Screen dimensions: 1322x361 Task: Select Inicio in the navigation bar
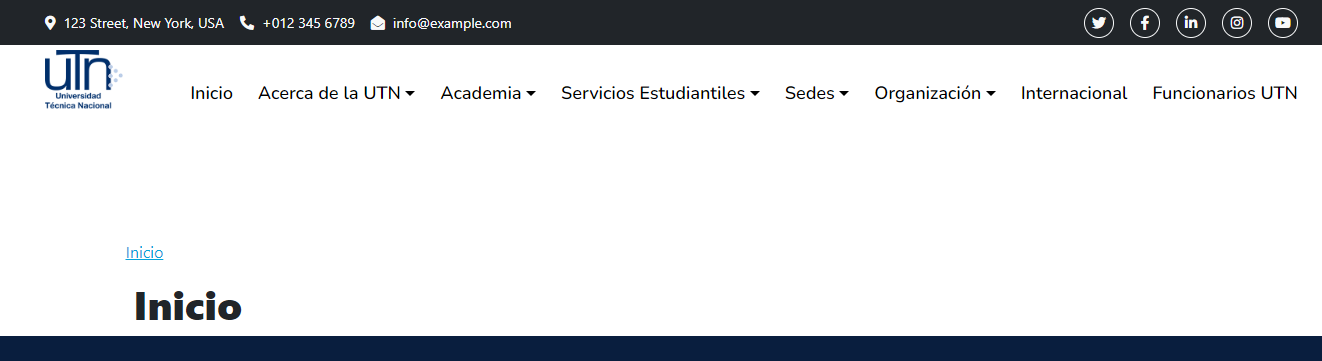(x=212, y=93)
